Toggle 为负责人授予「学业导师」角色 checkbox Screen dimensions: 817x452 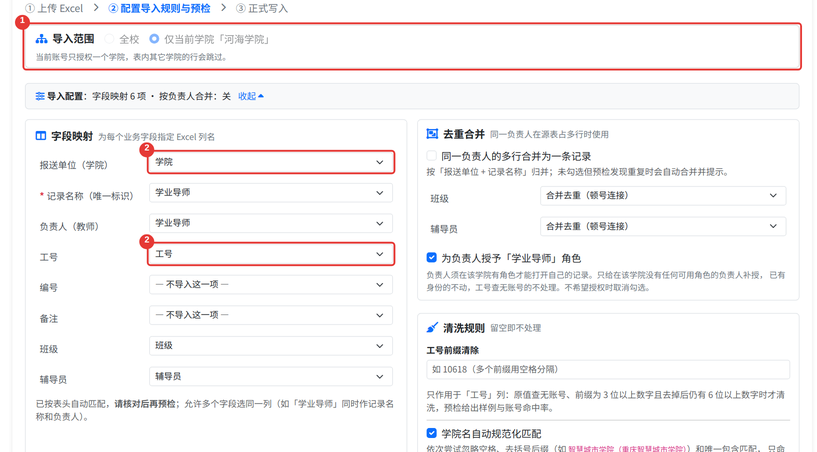(x=431, y=258)
